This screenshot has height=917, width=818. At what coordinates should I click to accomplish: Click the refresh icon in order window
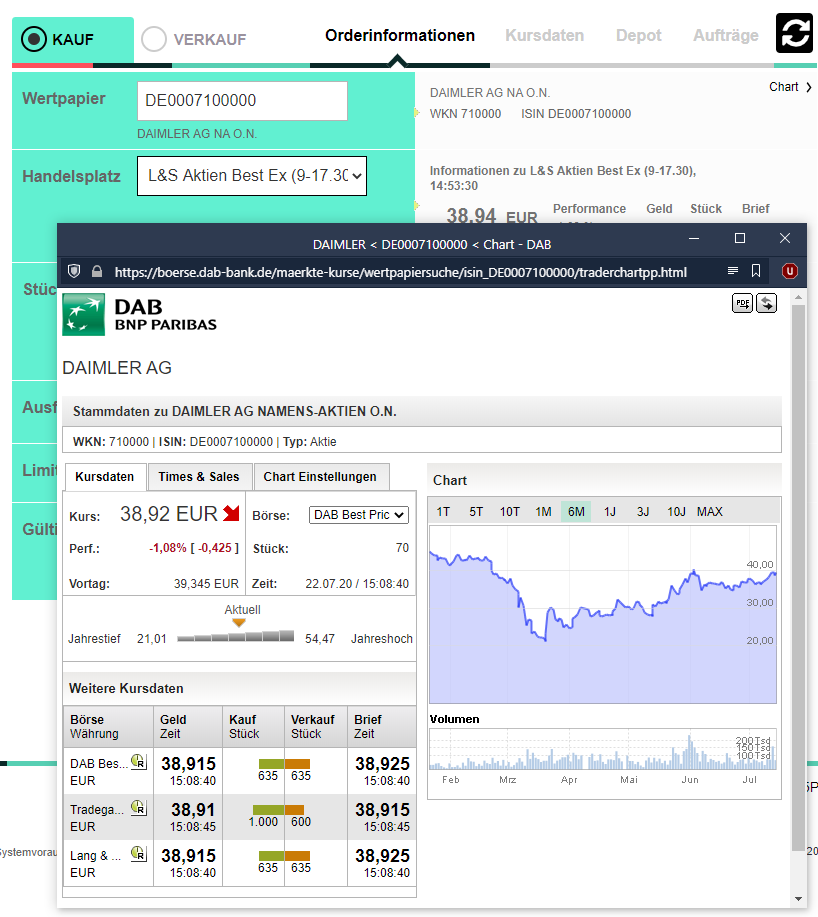(795, 33)
